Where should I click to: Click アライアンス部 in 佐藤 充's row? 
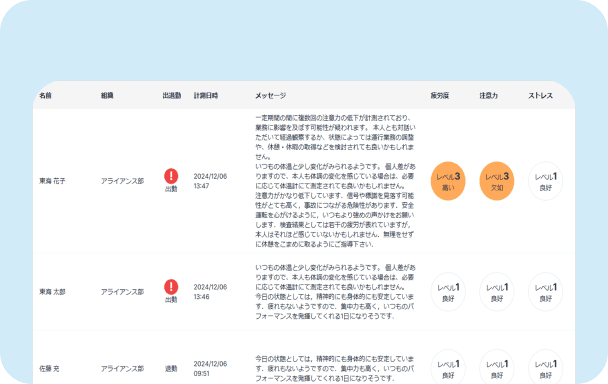[x=123, y=369]
